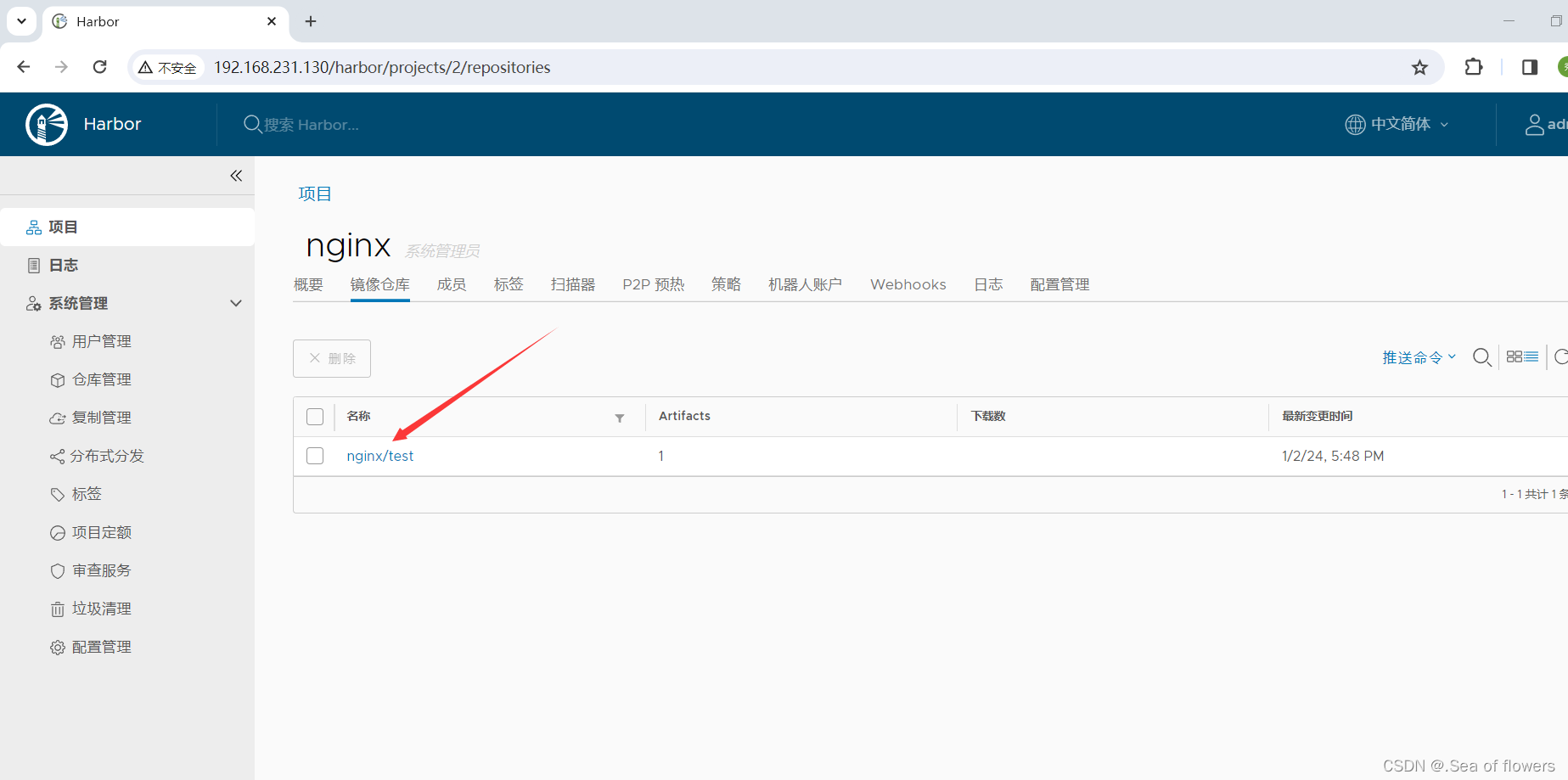Image resolution: width=1568 pixels, height=780 pixels.
Task: Click the repository search magnifier icon
Action: pos(1482,357)
